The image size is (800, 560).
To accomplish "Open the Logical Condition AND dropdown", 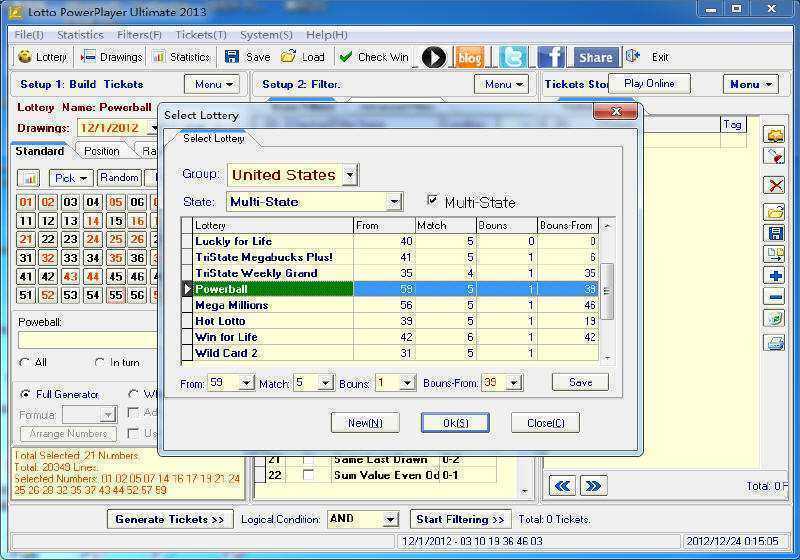I will coord(390,520).
